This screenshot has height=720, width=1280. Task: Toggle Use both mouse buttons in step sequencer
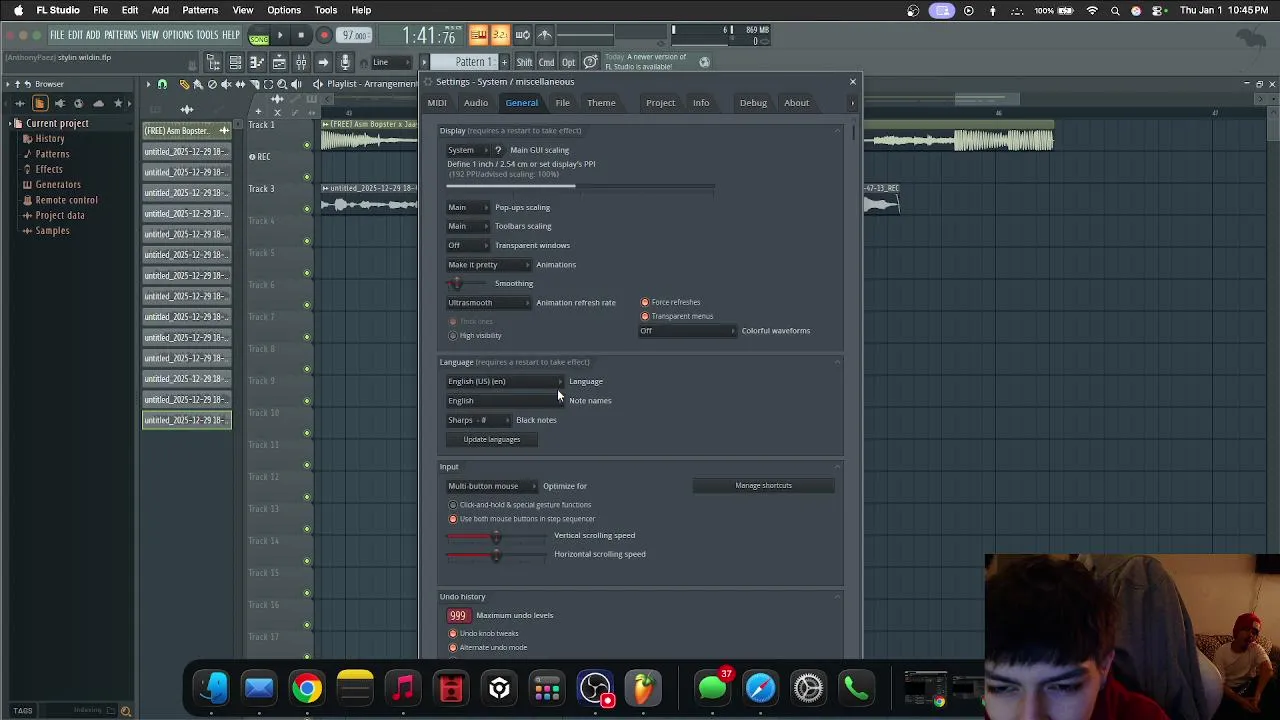click(x=522, y=519)
